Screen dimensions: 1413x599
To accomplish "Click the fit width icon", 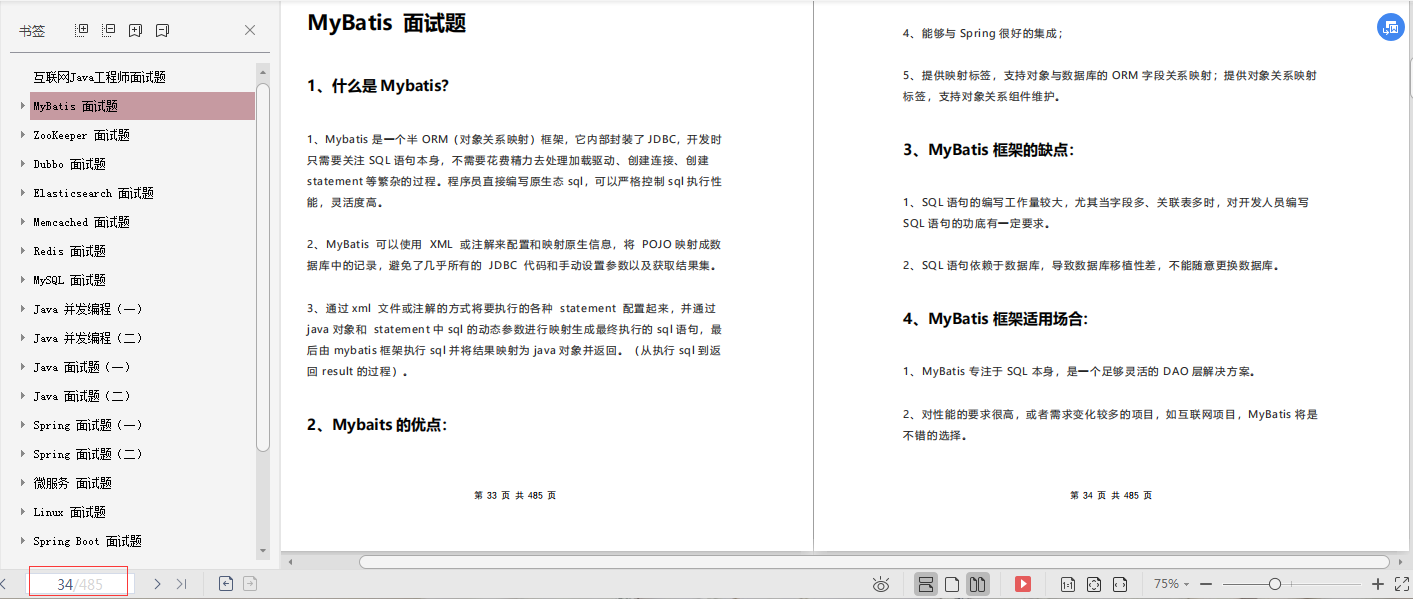I will pyautogui.click(x=1119, y=584).
